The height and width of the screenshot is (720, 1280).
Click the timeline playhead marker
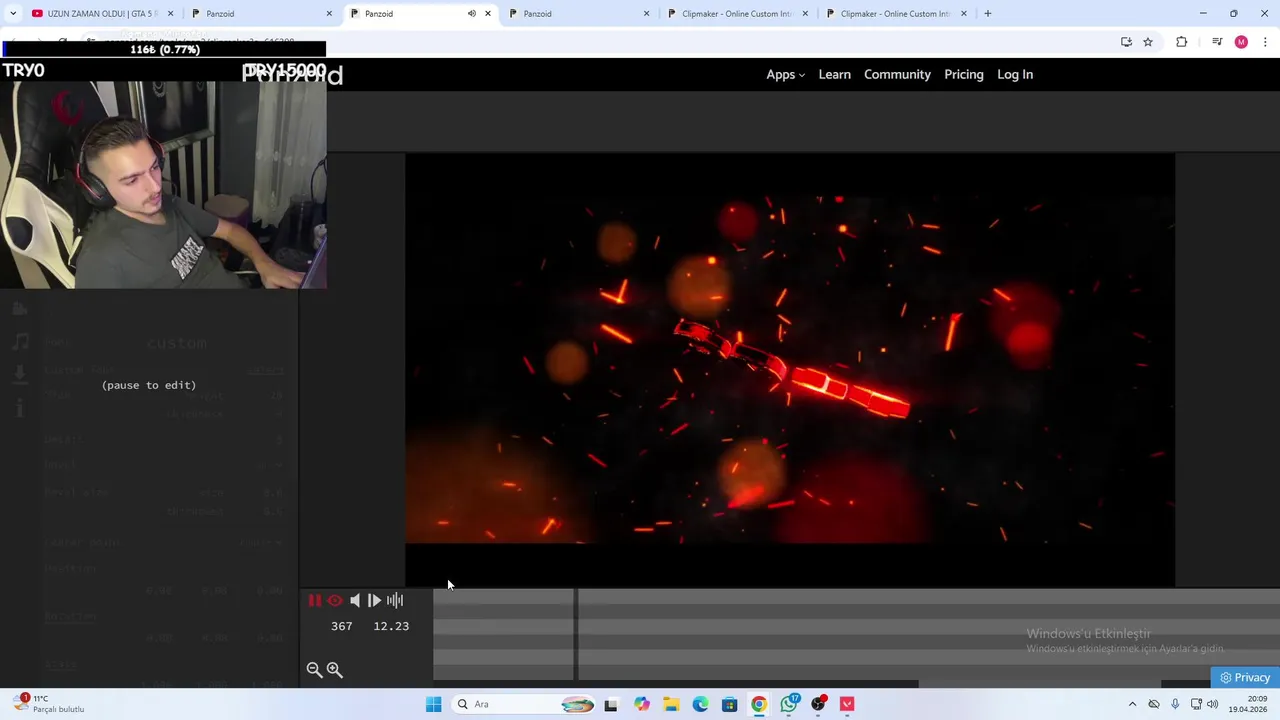coord(576,635)
